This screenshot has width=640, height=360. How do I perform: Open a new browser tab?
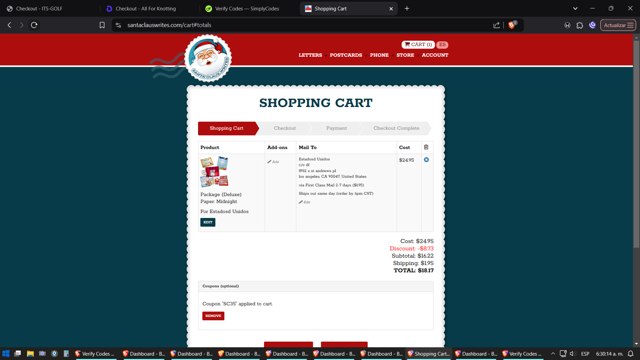click(x=407, y=8)
